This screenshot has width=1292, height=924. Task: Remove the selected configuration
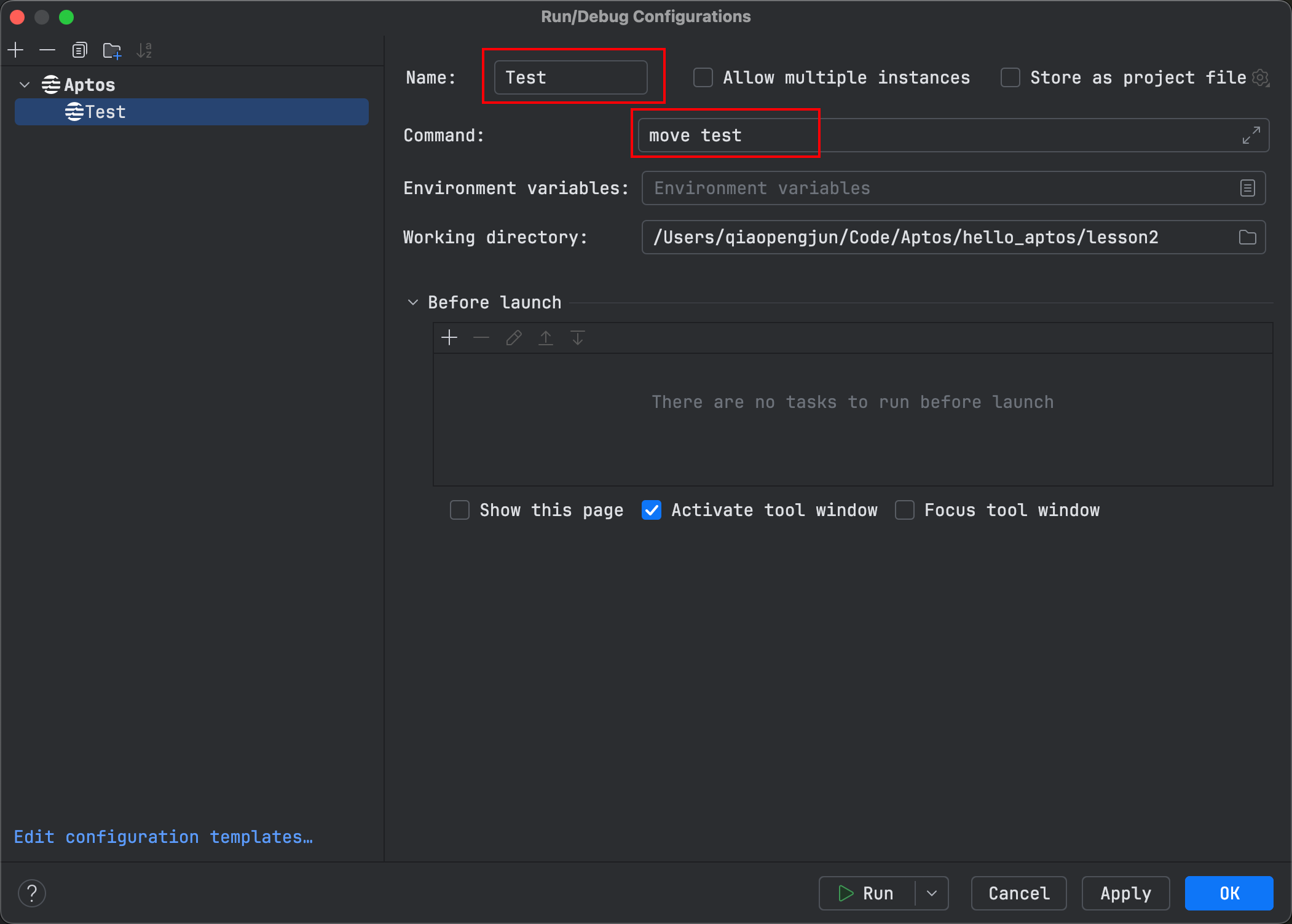47,50
